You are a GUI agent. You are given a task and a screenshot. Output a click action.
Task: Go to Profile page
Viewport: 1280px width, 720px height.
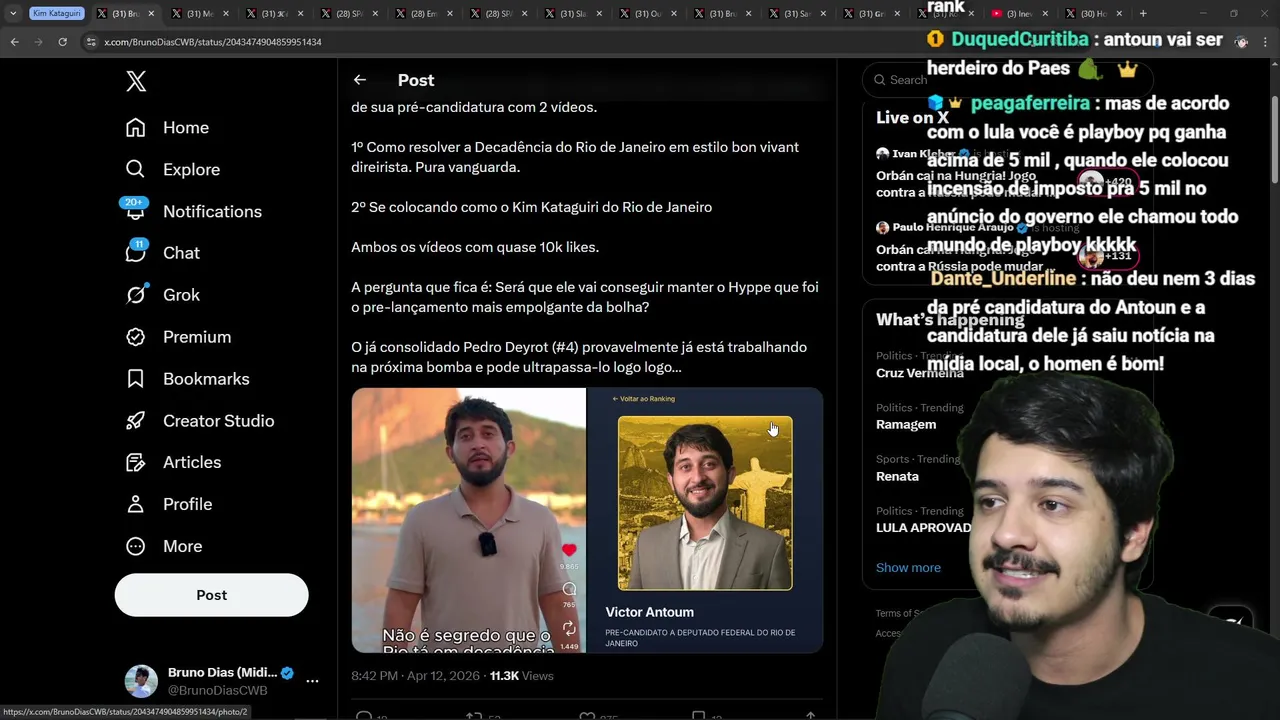tap(168, 504)
